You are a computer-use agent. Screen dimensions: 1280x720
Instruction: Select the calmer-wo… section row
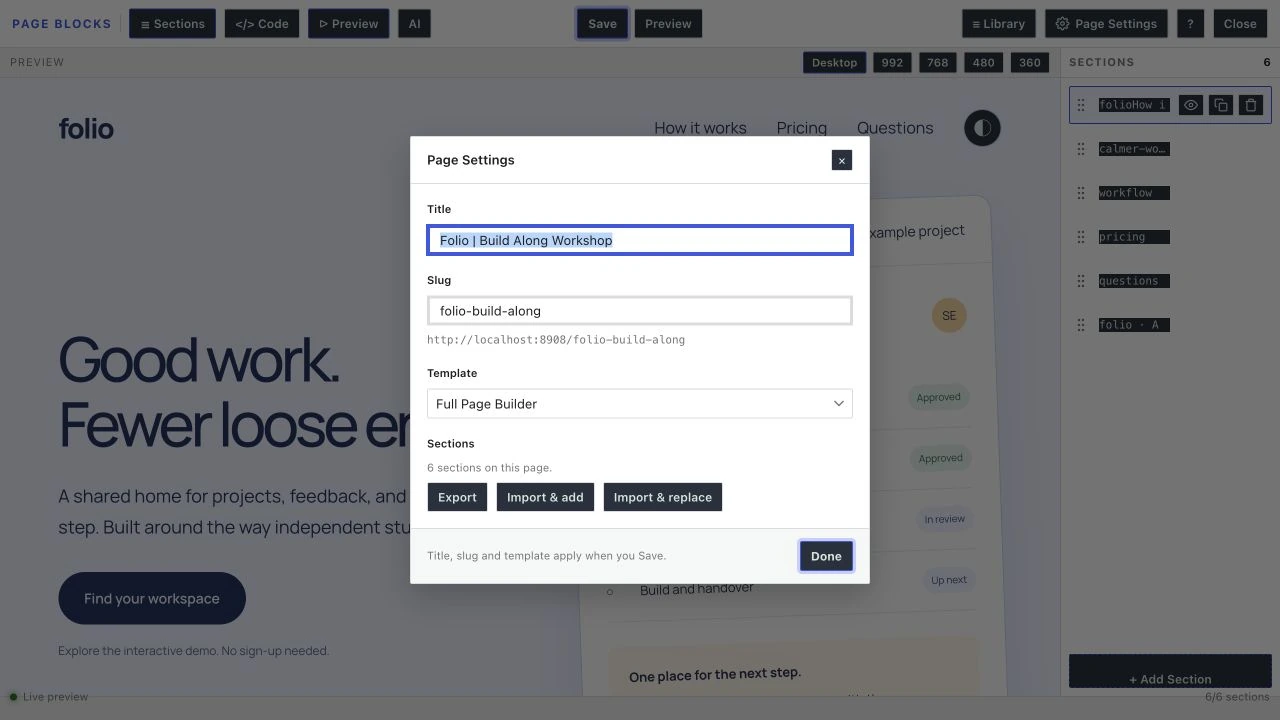(1170, 149)
